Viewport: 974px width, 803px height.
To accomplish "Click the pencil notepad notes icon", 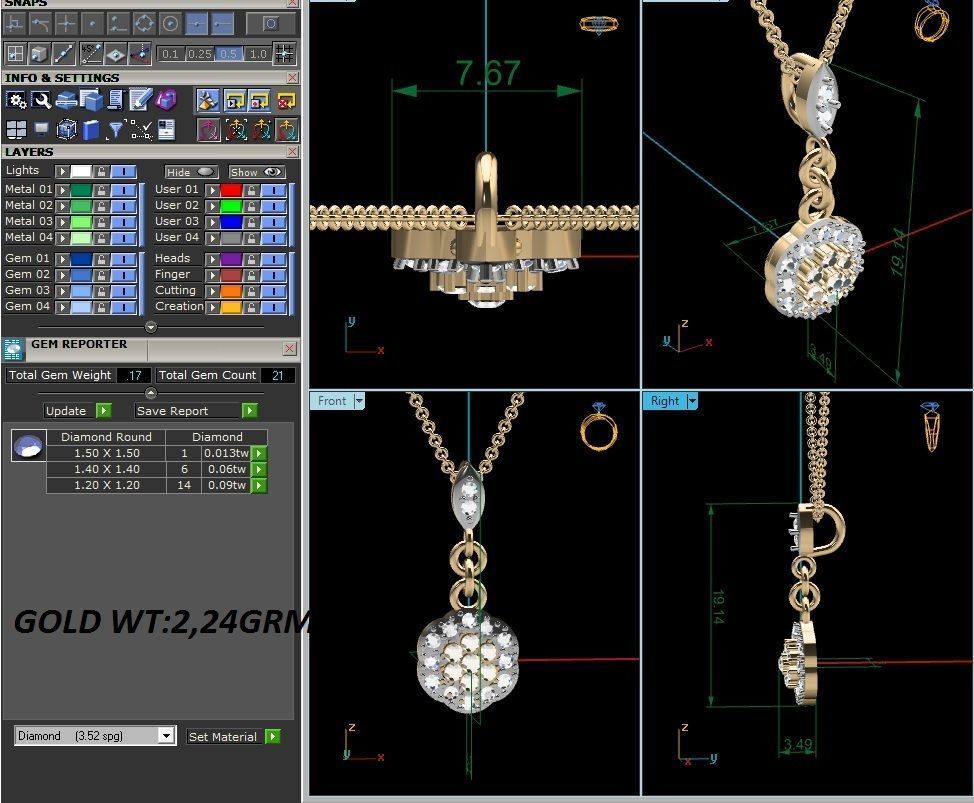I will (x=140, y=100).
